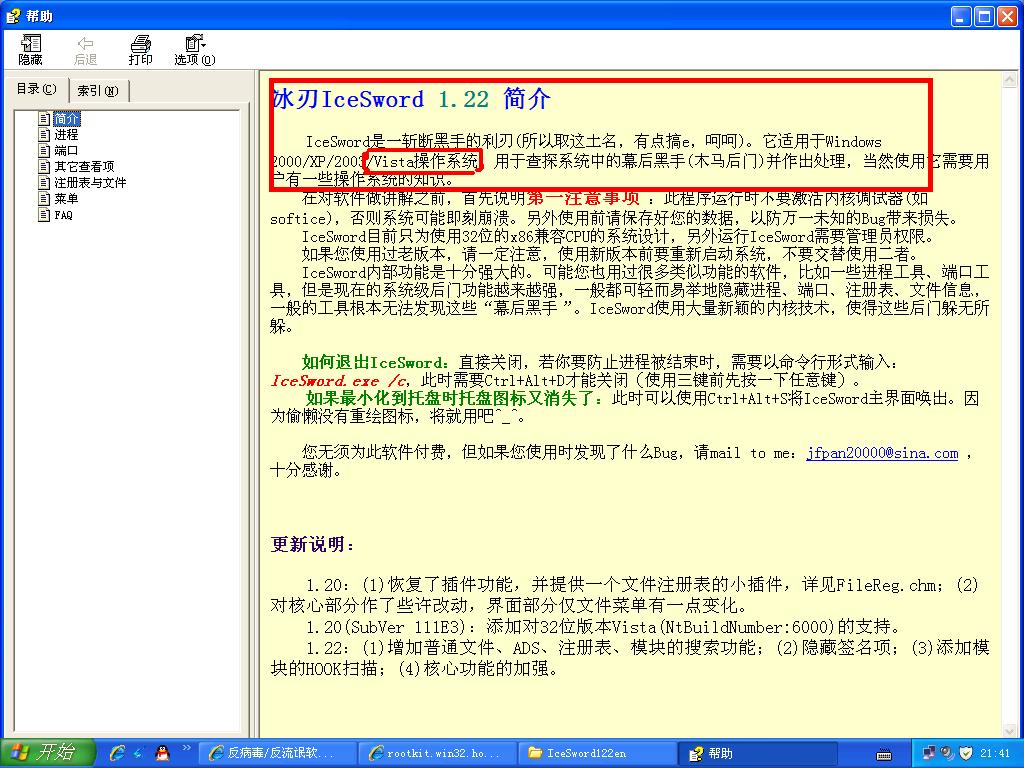Expand the quick launch chevron

pos(186,747)
